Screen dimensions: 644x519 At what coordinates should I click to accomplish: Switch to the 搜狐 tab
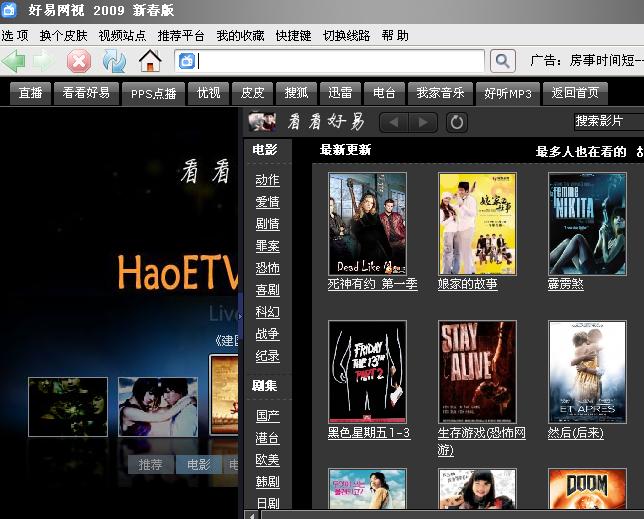[x=296, y=93]
